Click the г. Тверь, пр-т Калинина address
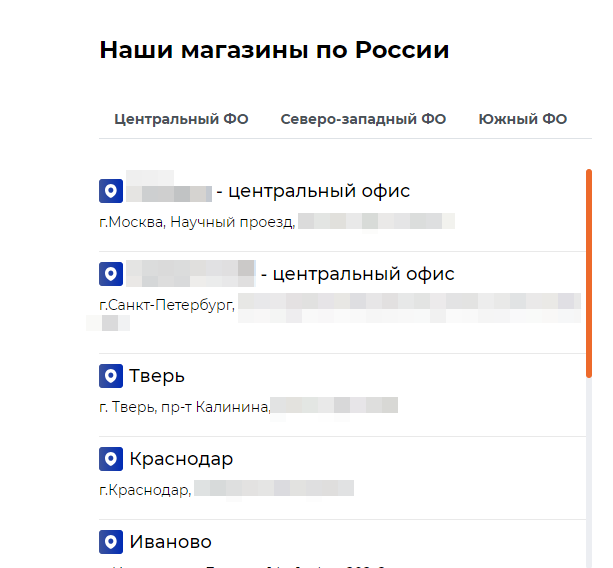 click(x=185, y=406)
